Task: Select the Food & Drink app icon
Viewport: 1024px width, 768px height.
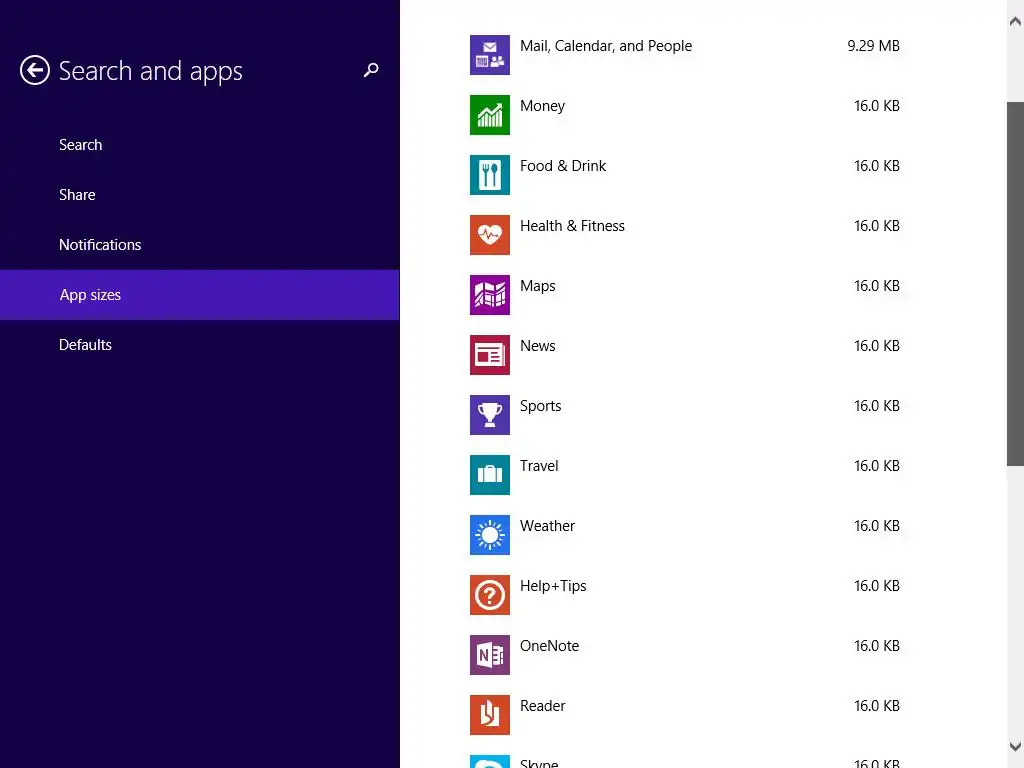Action: [490, 175]
